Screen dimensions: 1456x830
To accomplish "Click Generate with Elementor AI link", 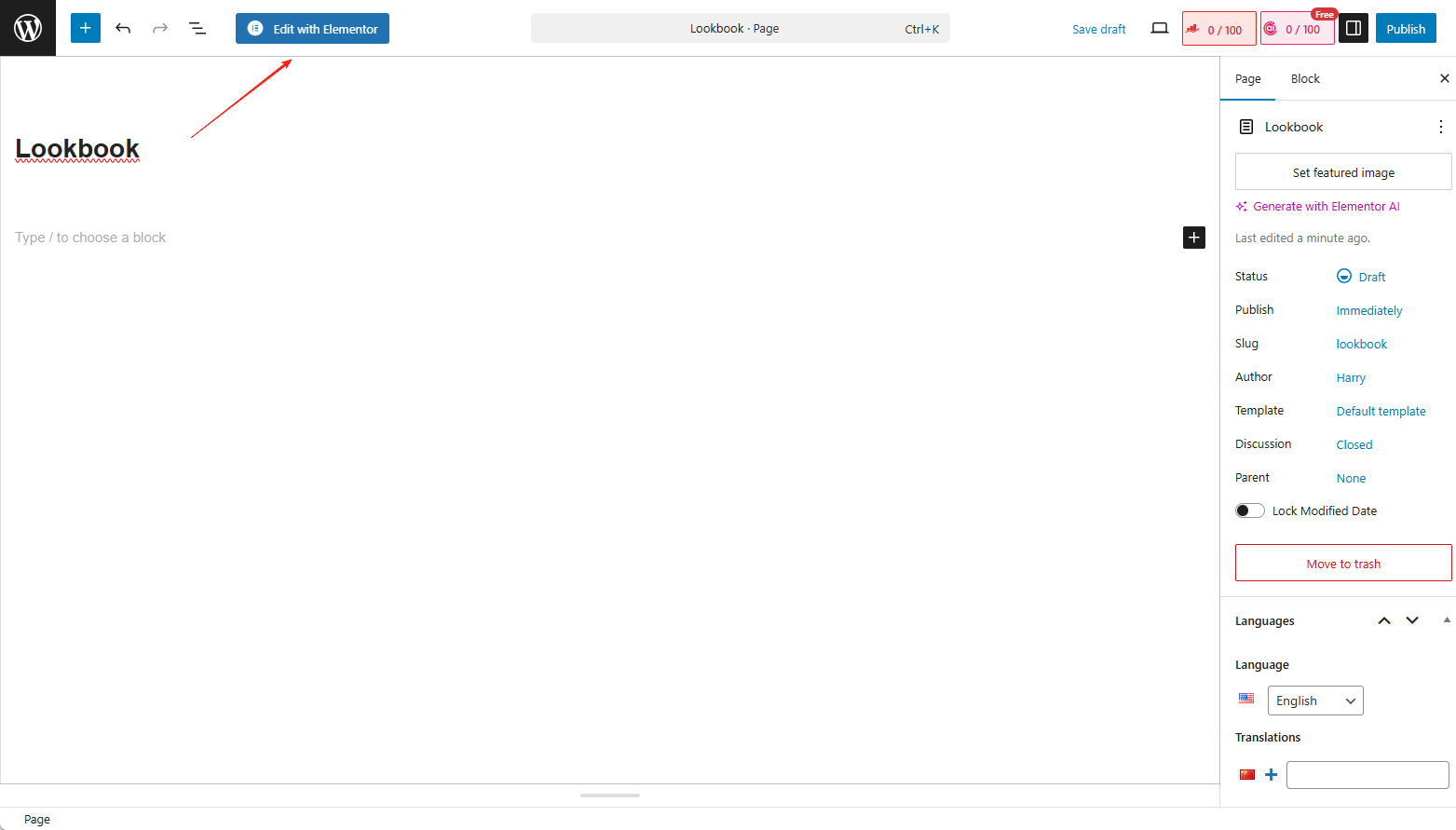I will click(1327, 206).
